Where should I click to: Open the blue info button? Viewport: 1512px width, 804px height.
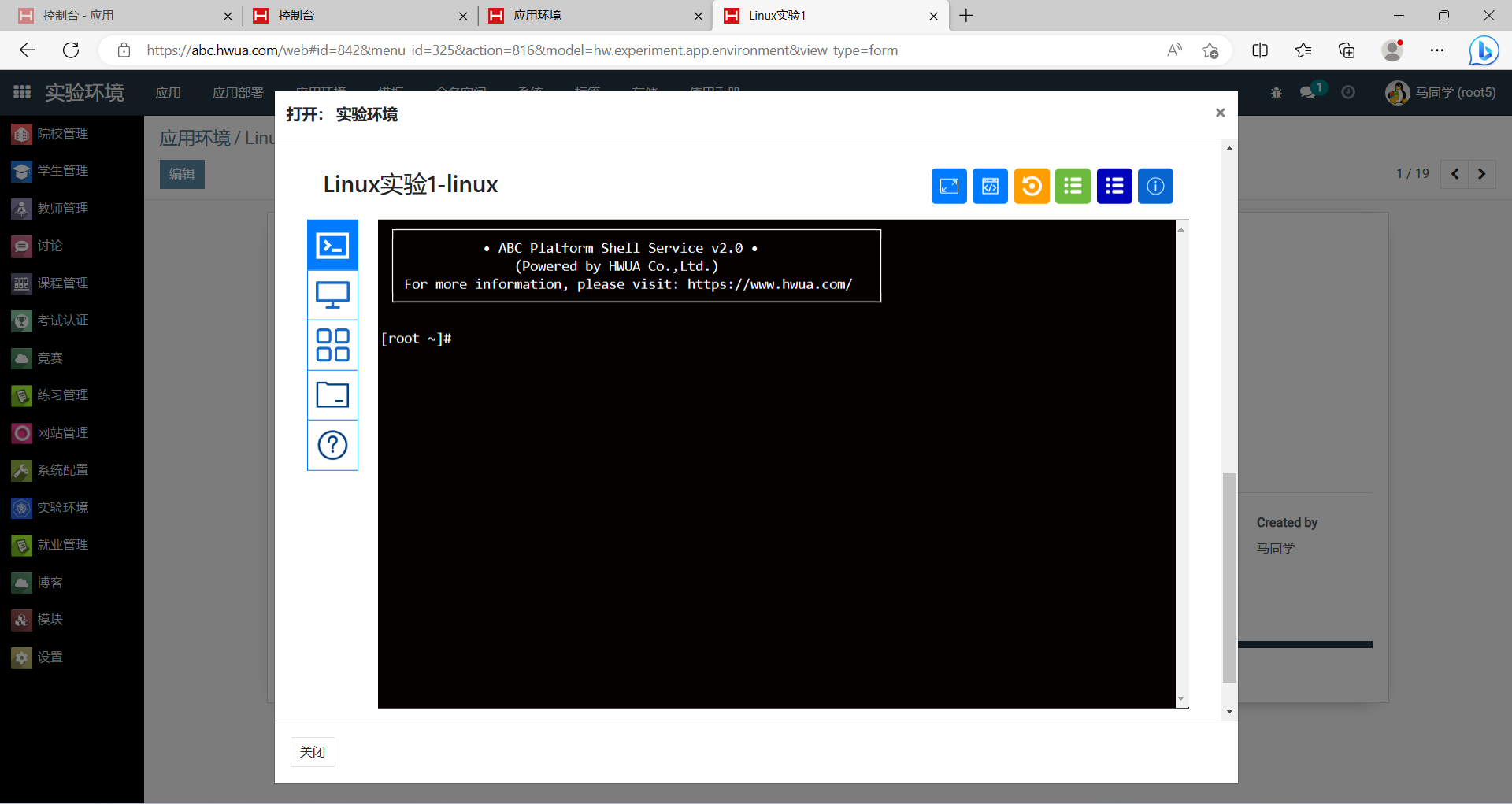1155,187
